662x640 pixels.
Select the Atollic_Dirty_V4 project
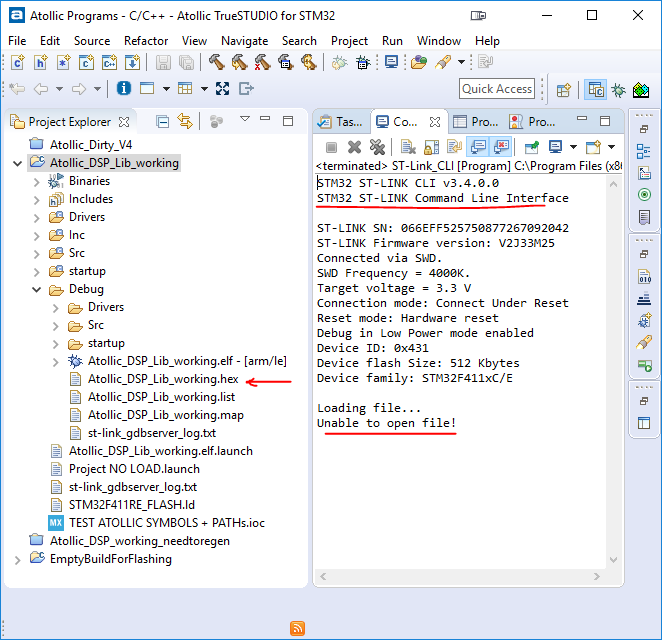pos(91,145)
